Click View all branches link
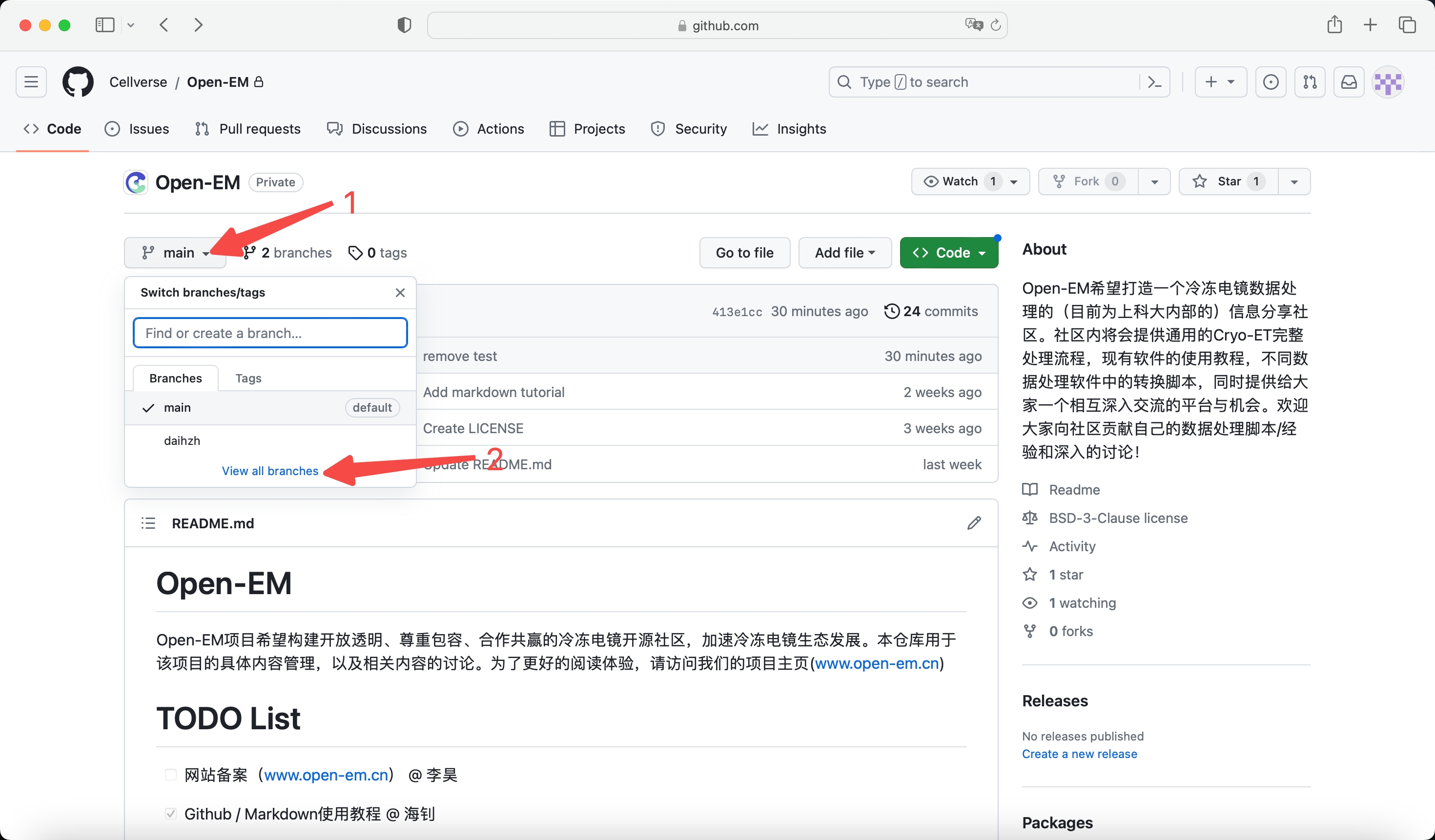This screenshot has height=840, width=1435. 270,471
